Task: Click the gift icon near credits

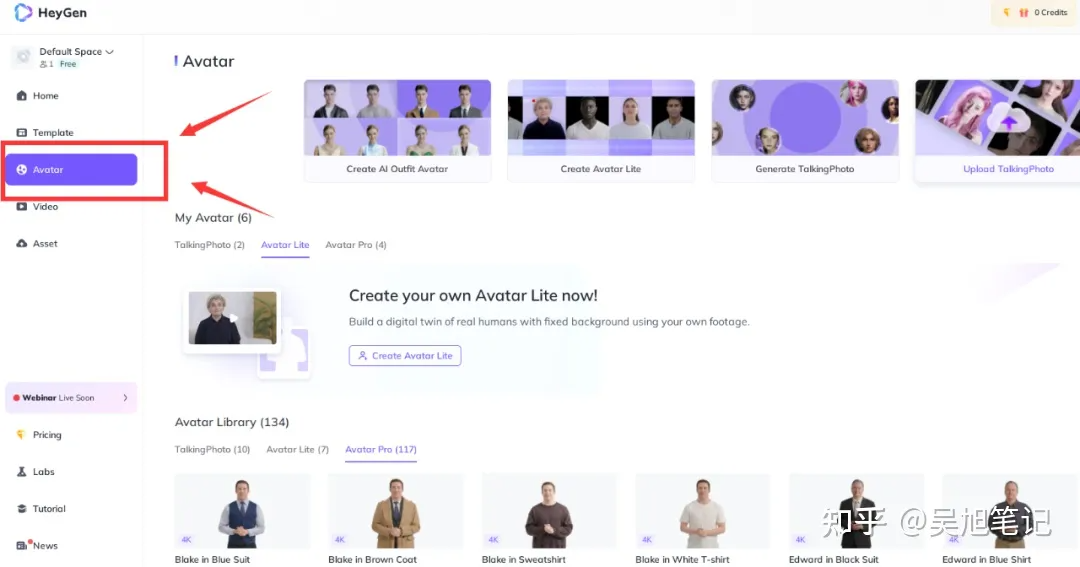Action: pos(1024,12)
